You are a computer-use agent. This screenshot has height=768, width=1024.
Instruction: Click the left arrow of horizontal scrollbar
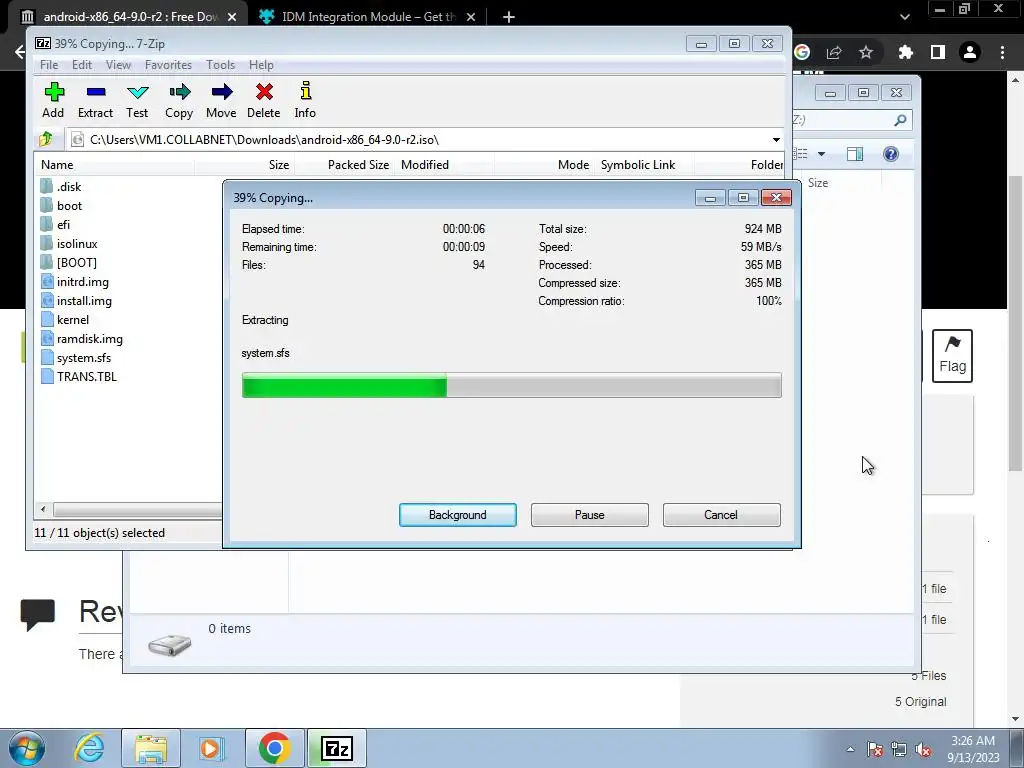coord(43,509)
